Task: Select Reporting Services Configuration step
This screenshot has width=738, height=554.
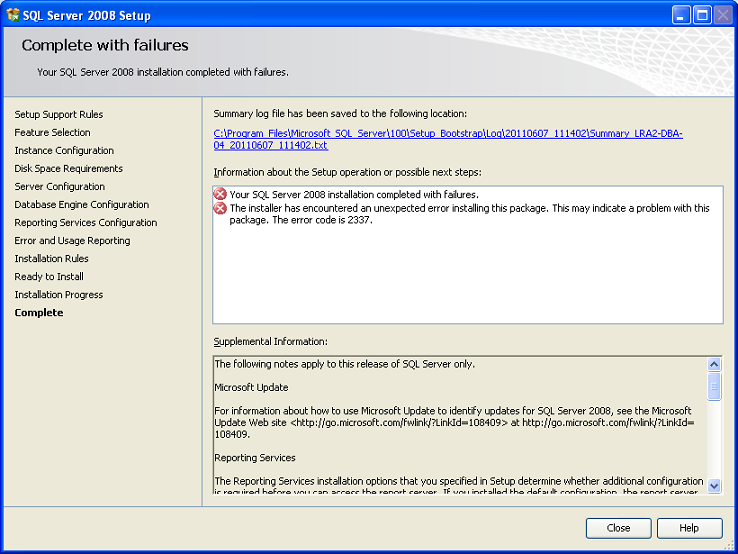Action: click(x=86, y=223)
